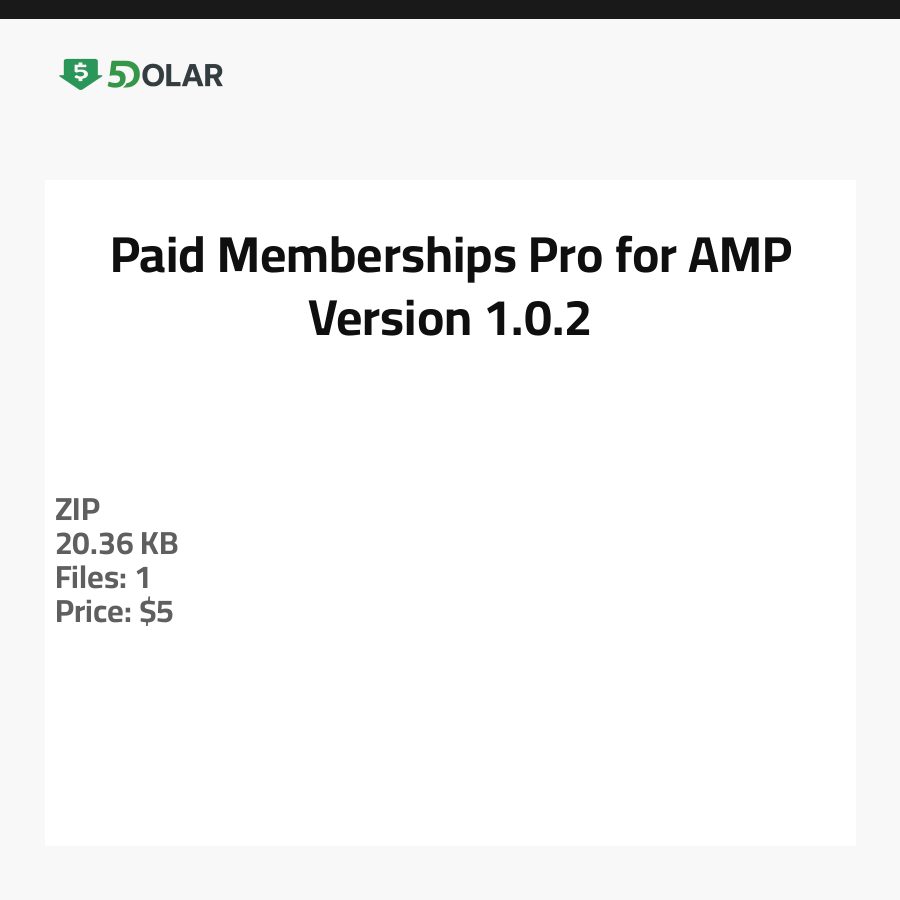Click the file count number 1
Image resolution: width=900 pixels, height=900 pixels.
coord(142,578)
